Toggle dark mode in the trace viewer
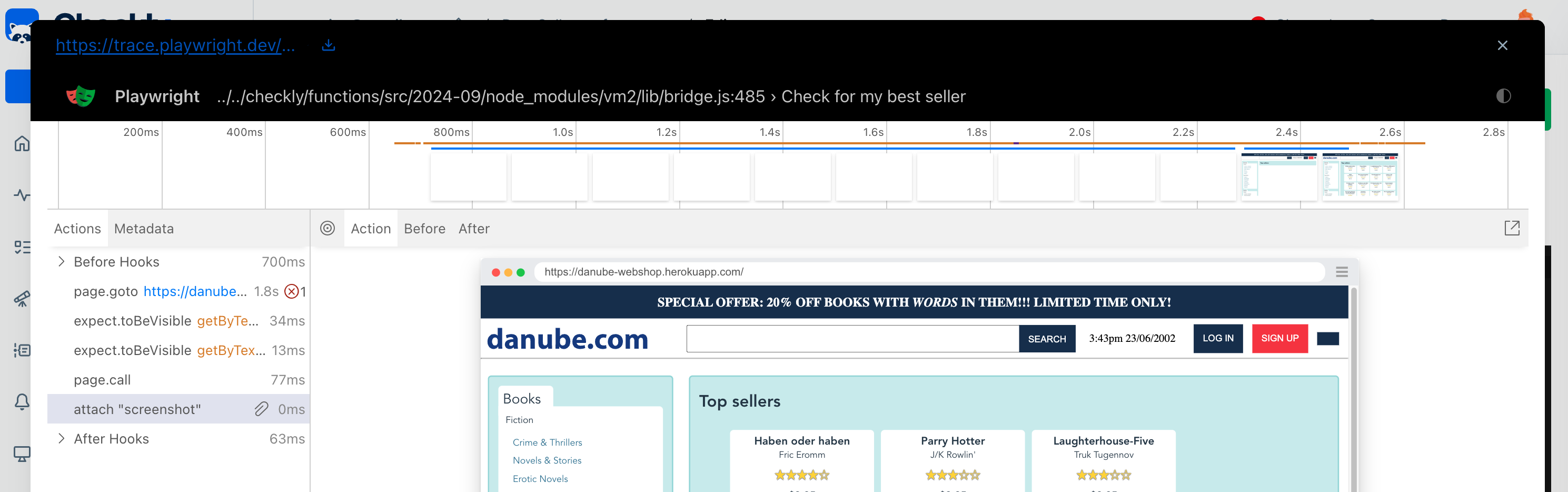This screenshot has width=1568, height=492. [1503, 95]
